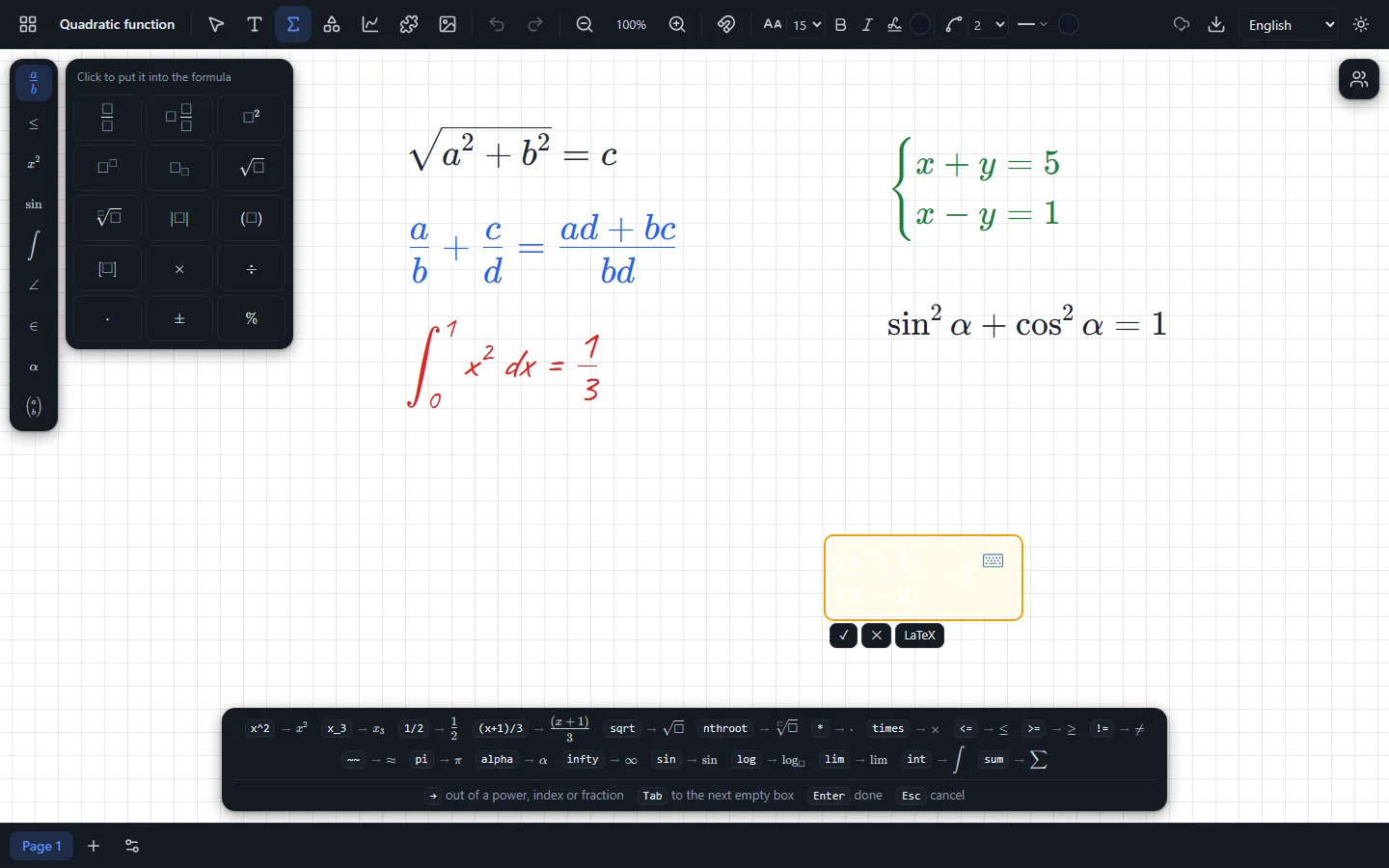Insert the dot multiplication sign
Image resolution: width=1389 pixels, height=868 pixels.
107,319
